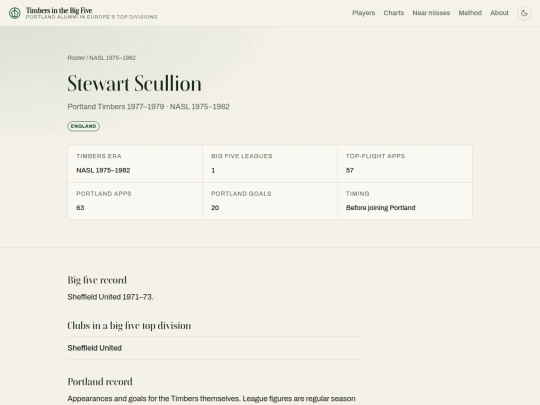The image size is (540, 405).
Task: Click the Sheffield United club row
Action: 215,348
